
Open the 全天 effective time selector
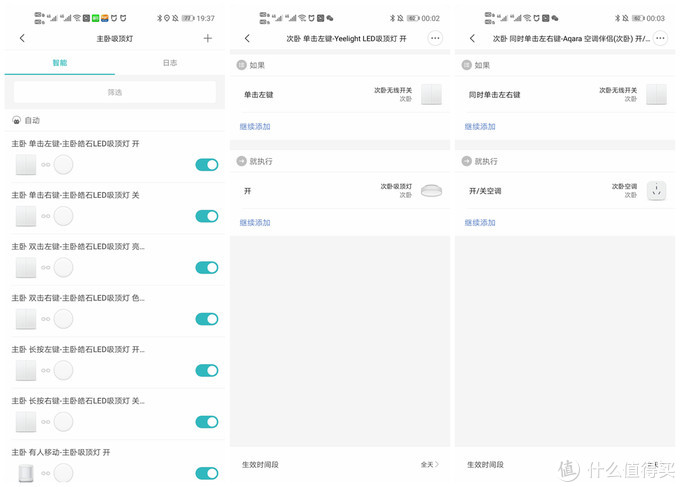point(429,464)
